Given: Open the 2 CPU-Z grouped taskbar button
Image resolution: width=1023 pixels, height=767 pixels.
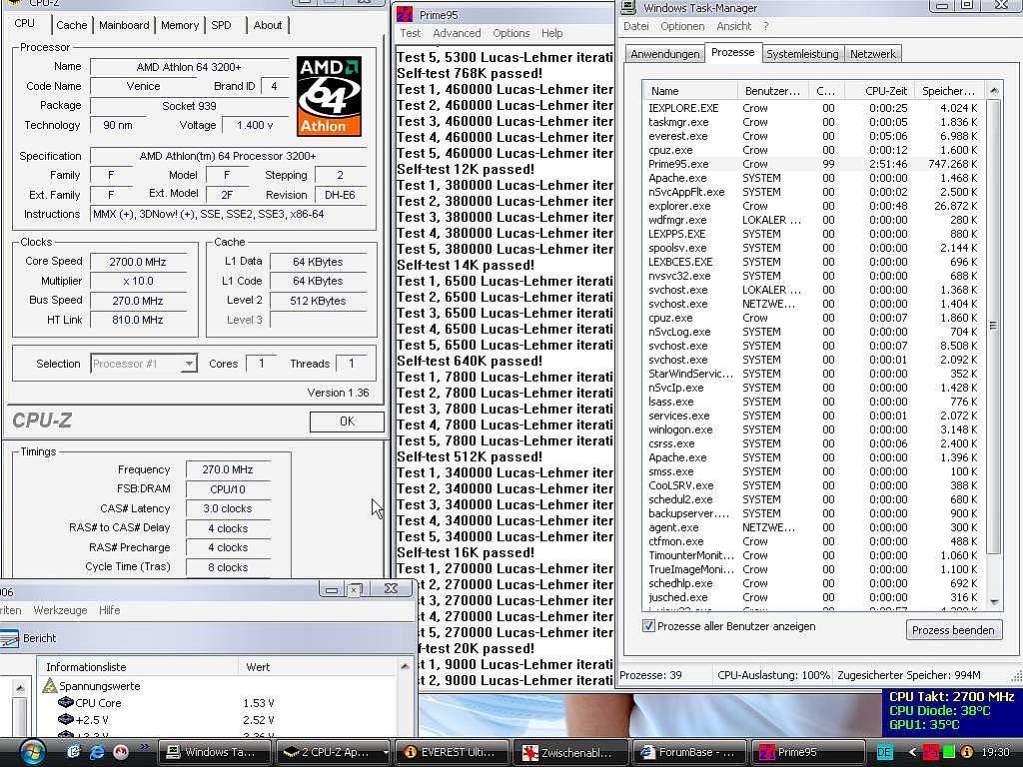Looking at the screenshot, I should [x=333, y=752].
